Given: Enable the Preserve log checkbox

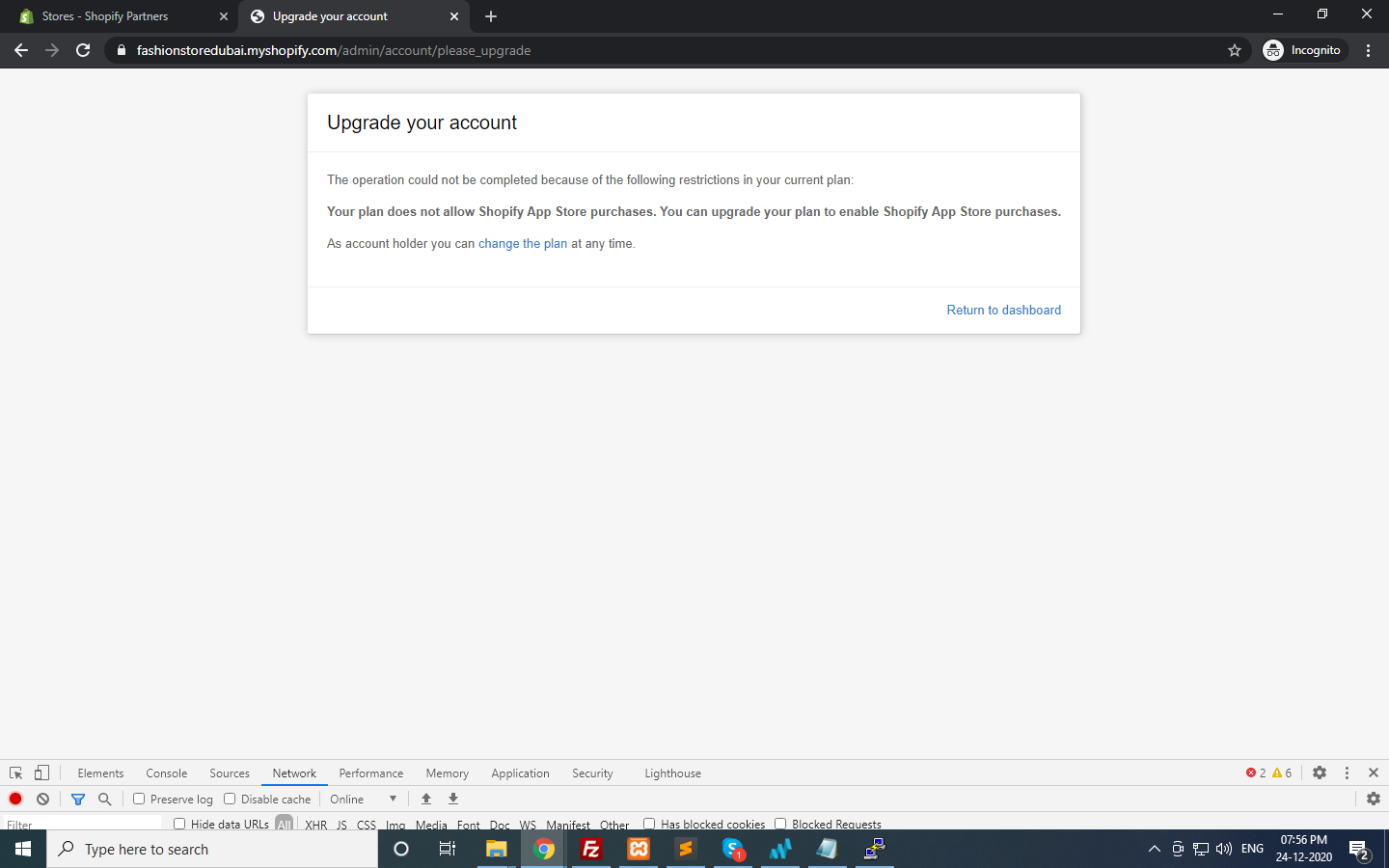Looking at the screenshot, I should (139, 799).
